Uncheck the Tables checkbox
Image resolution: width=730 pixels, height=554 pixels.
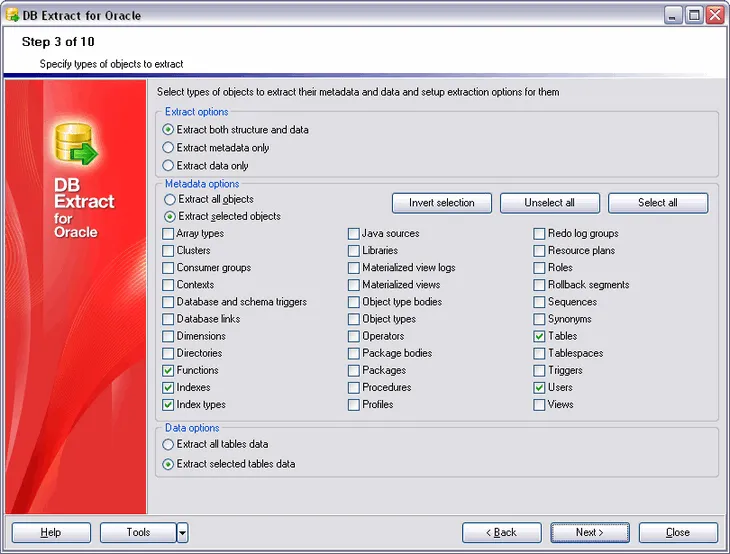[x=539, y=336]
